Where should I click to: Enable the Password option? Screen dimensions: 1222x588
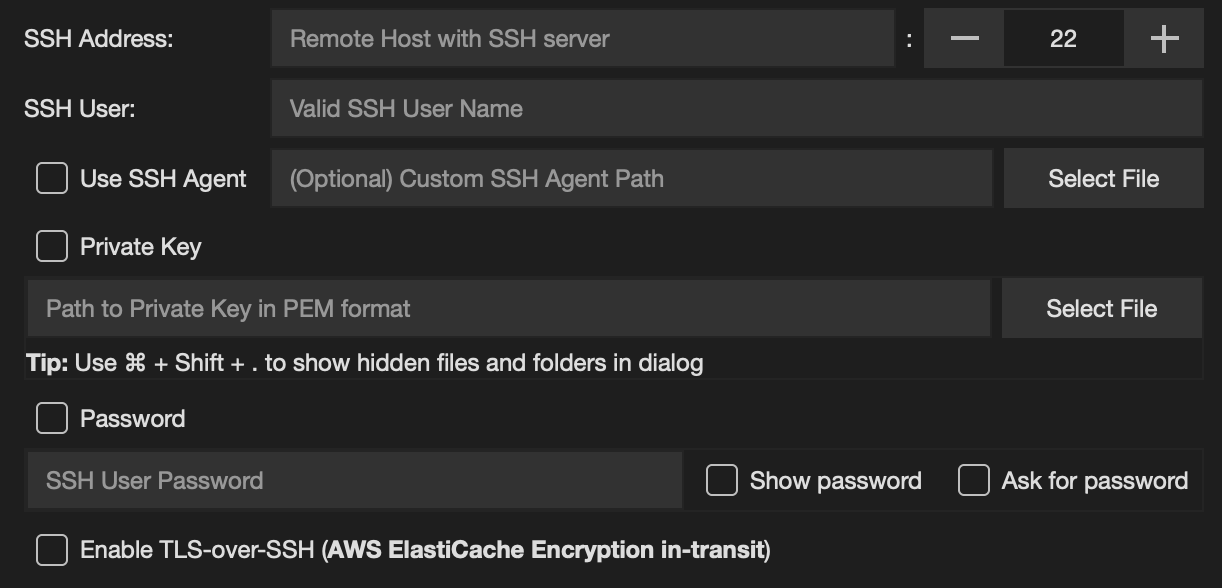tap(51, 418)
